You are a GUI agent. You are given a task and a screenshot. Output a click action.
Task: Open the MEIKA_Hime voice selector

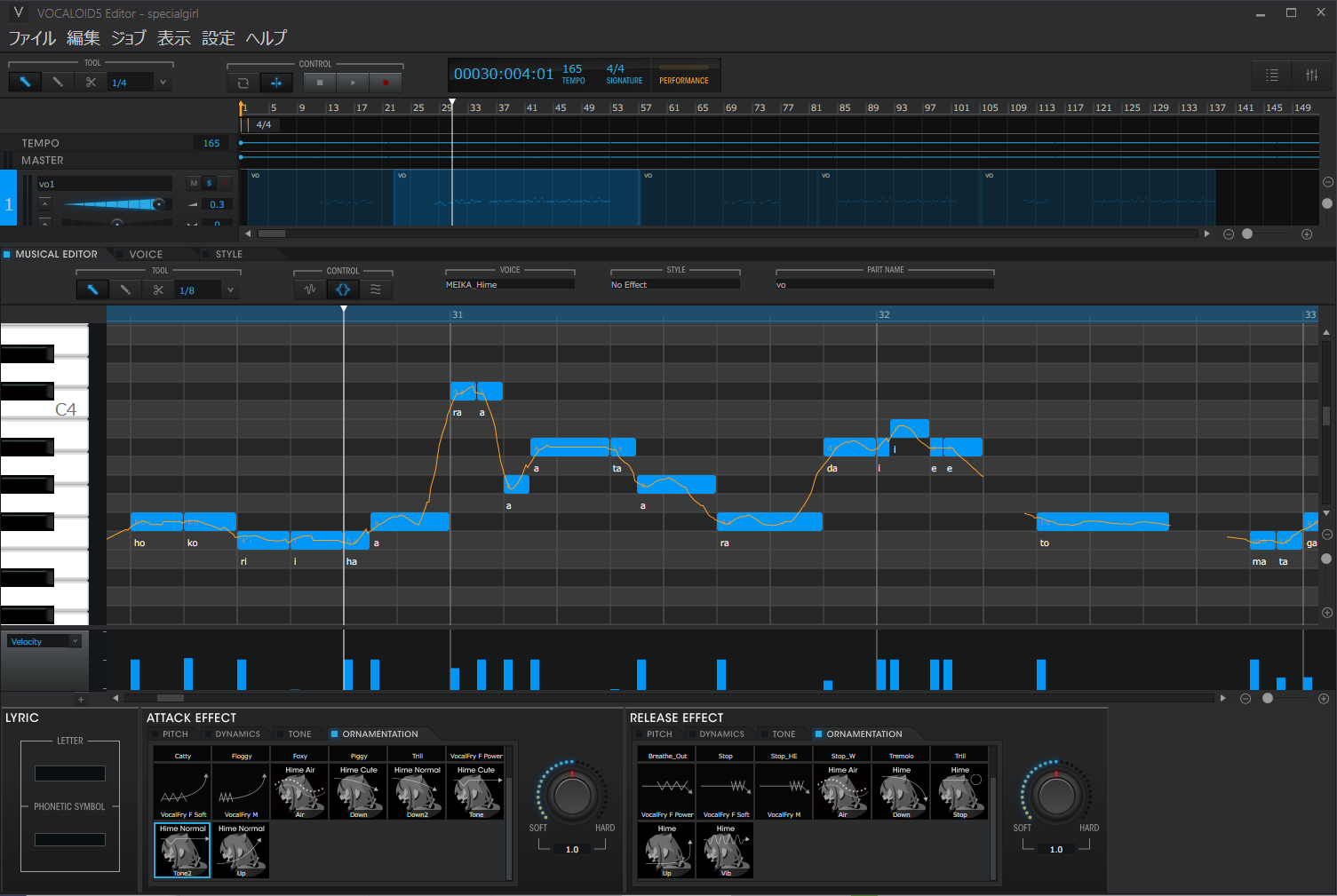point(510,284)
